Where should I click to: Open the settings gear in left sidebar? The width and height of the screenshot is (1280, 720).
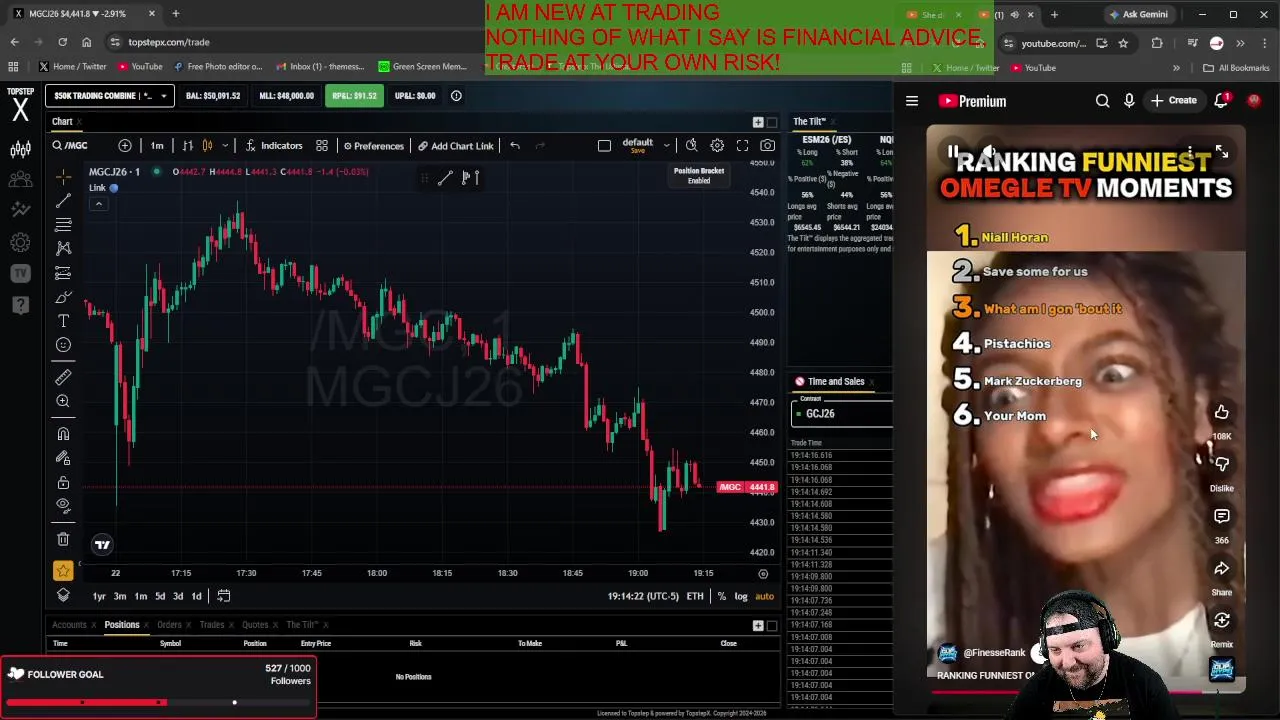20,242
